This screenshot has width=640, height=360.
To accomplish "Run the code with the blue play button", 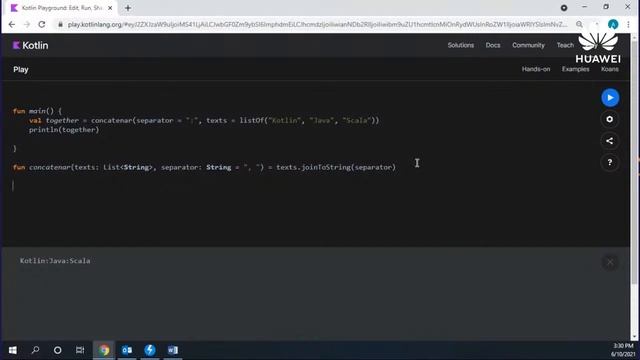I will tap(610, 98).
